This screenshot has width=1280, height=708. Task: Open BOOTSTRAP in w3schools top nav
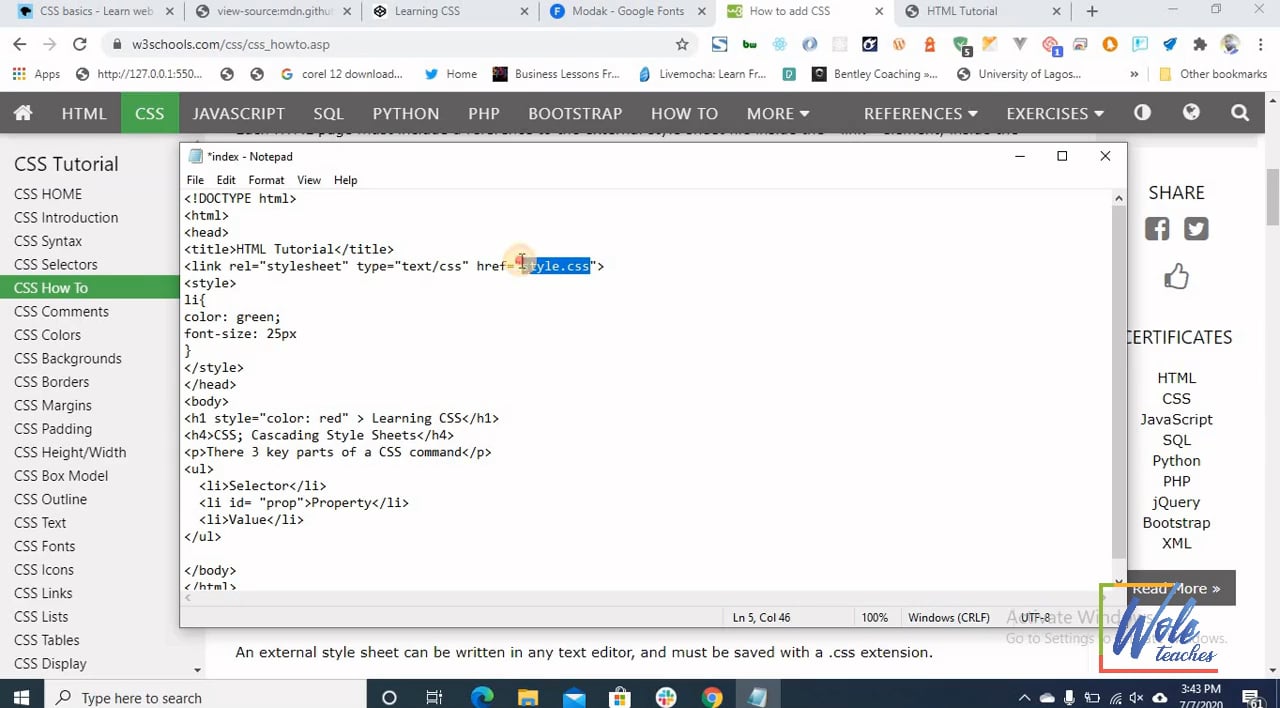pyautogui.click(x=575, y=113)
